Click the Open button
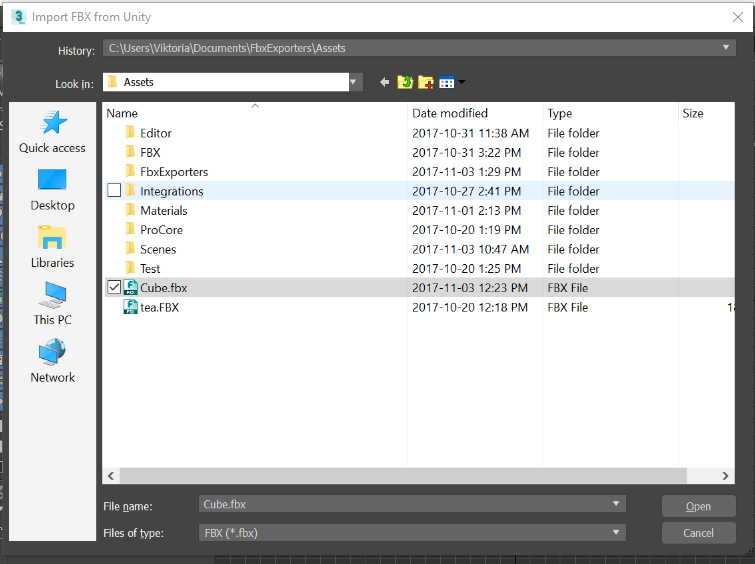This screenshot has height=564, width=755. click(x=698, y=506)
